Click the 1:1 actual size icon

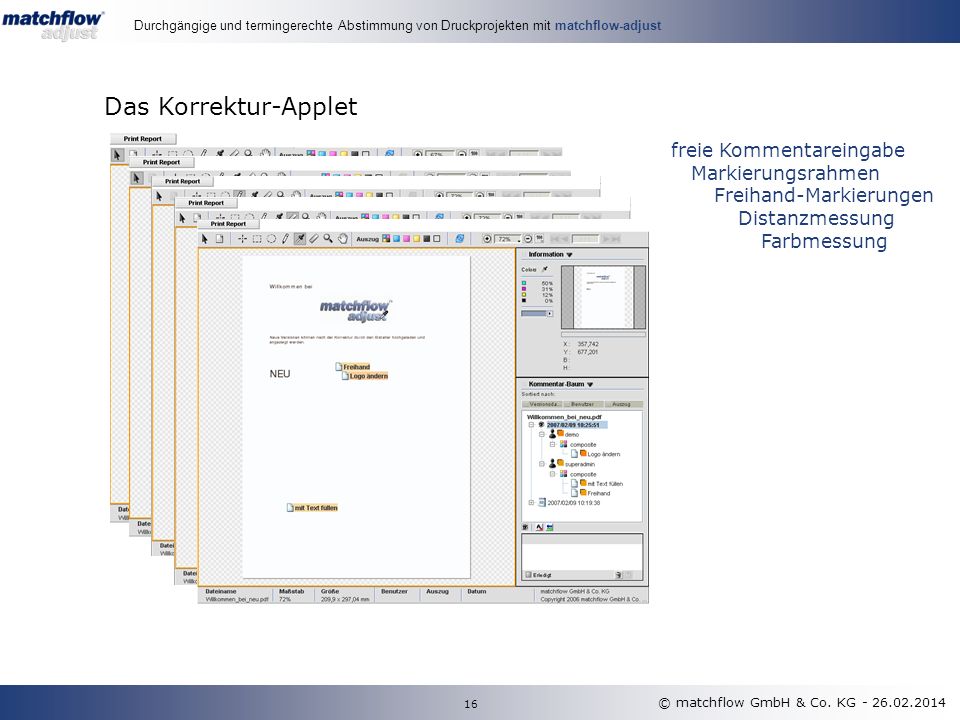540,238
